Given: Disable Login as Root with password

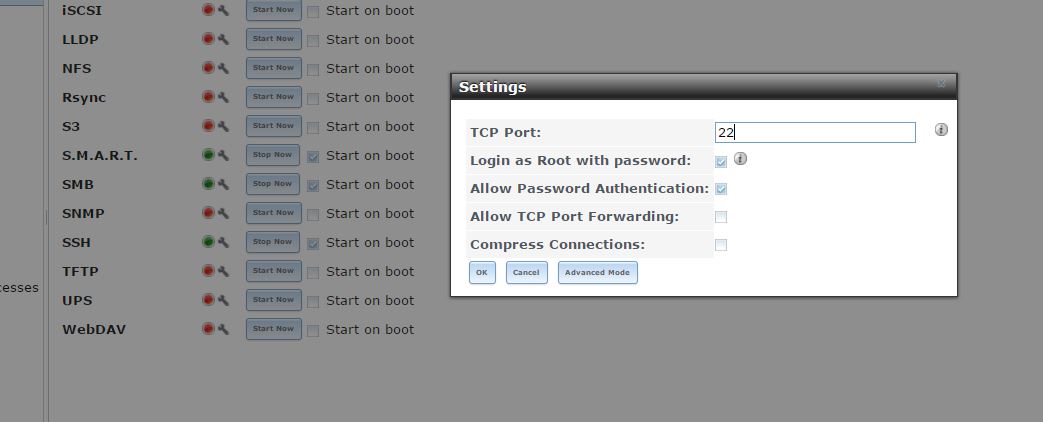Looking at the screenshot, I should (721, 161).
